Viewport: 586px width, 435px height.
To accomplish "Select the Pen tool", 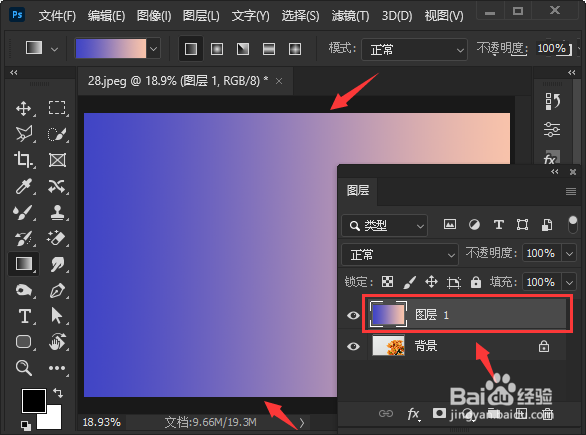I will point(57,290).
